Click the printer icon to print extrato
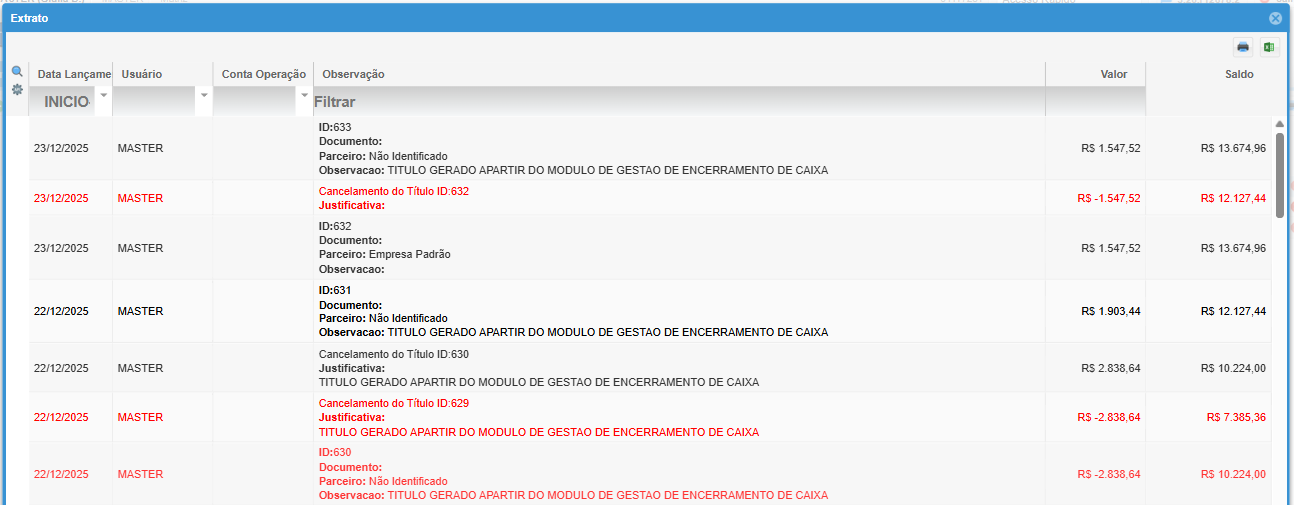 pyautogui.click(x=1243, y=47)
